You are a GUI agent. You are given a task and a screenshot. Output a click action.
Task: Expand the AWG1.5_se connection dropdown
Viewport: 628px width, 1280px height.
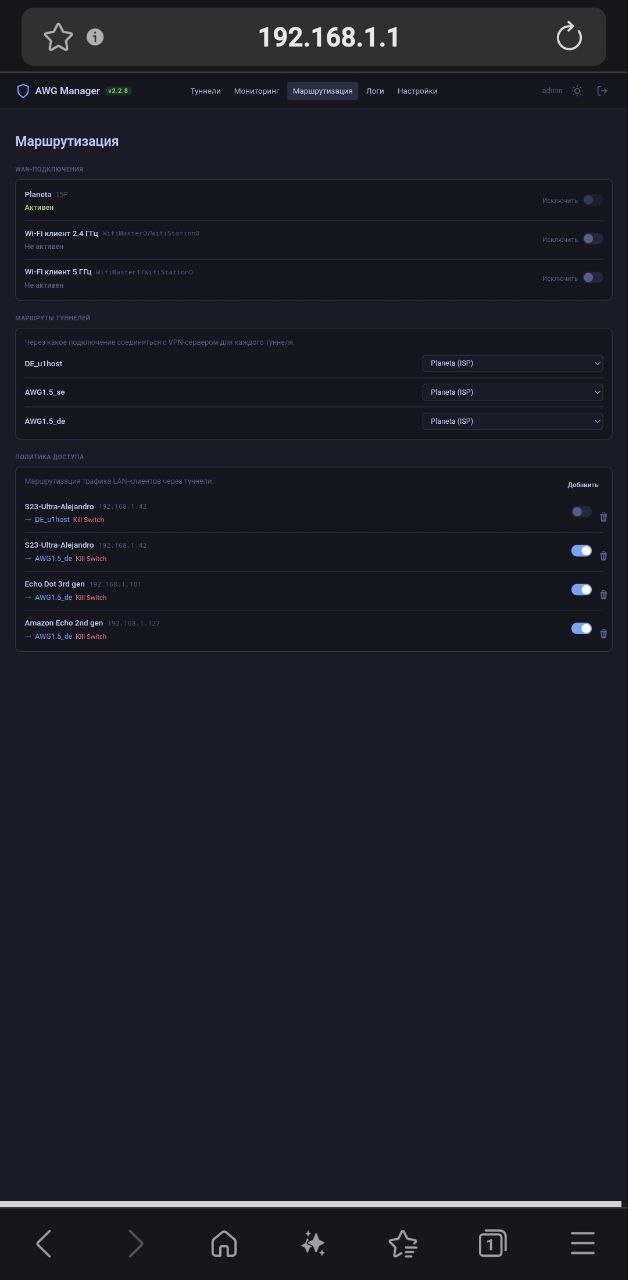[512, 392]
